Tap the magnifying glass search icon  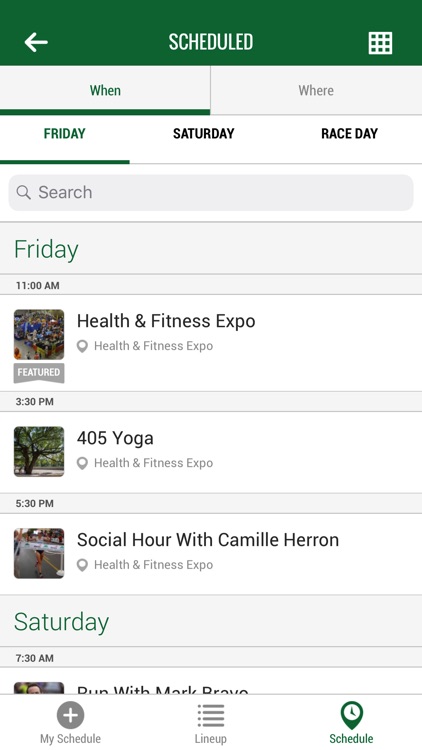click(23, 192)
